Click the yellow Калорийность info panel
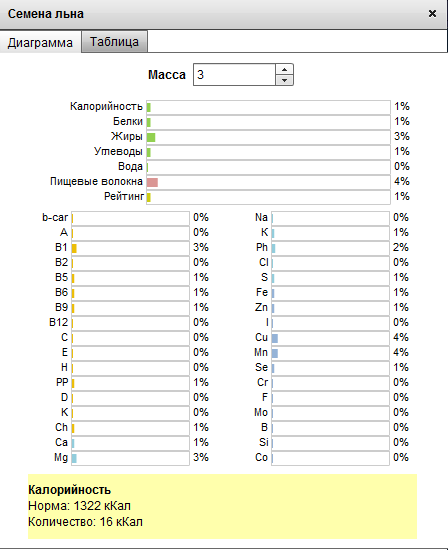 point(222,506)
